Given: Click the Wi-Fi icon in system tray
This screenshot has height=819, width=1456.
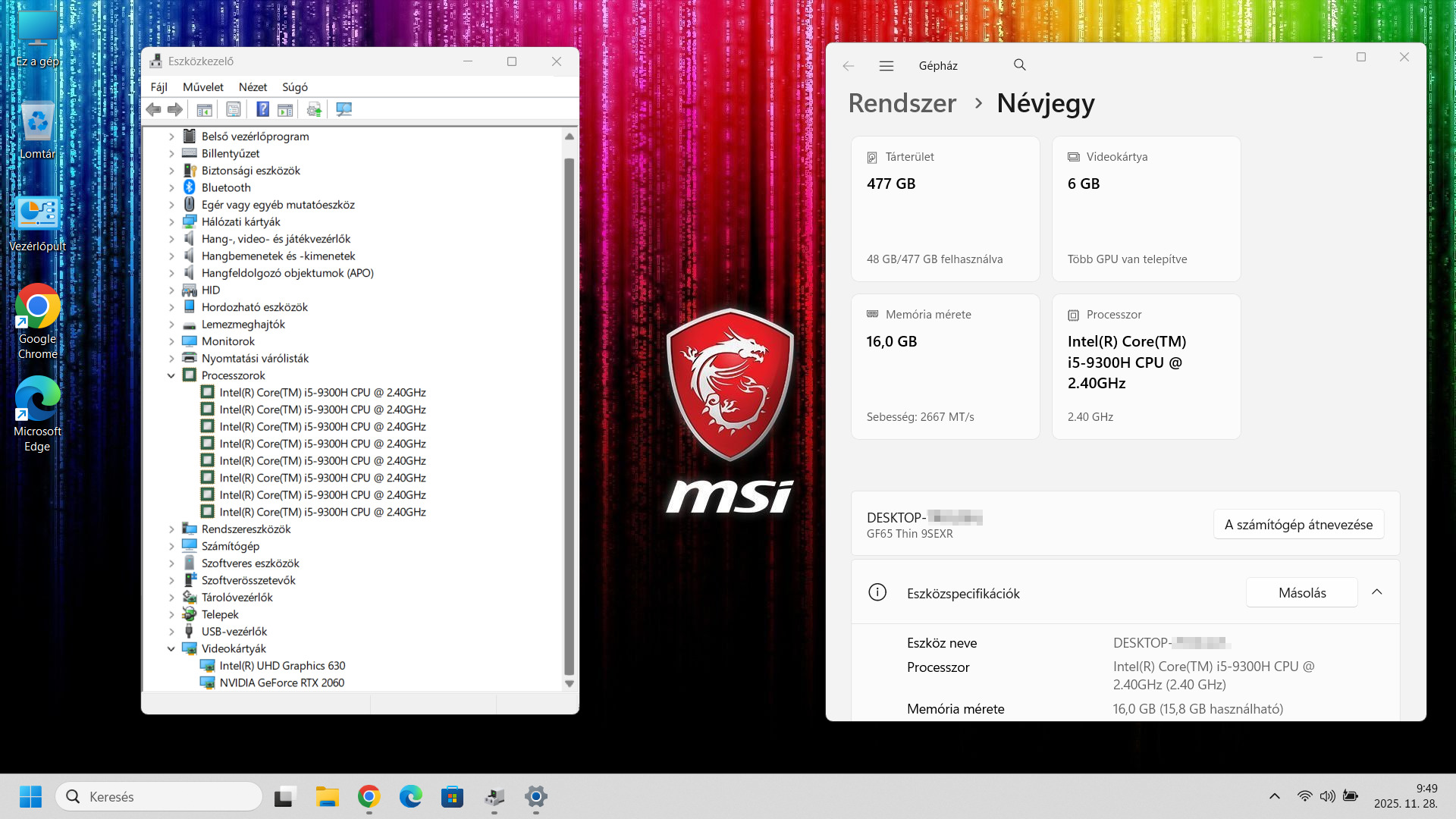Looking at the screenshot, I should (x=1304, y=796).
